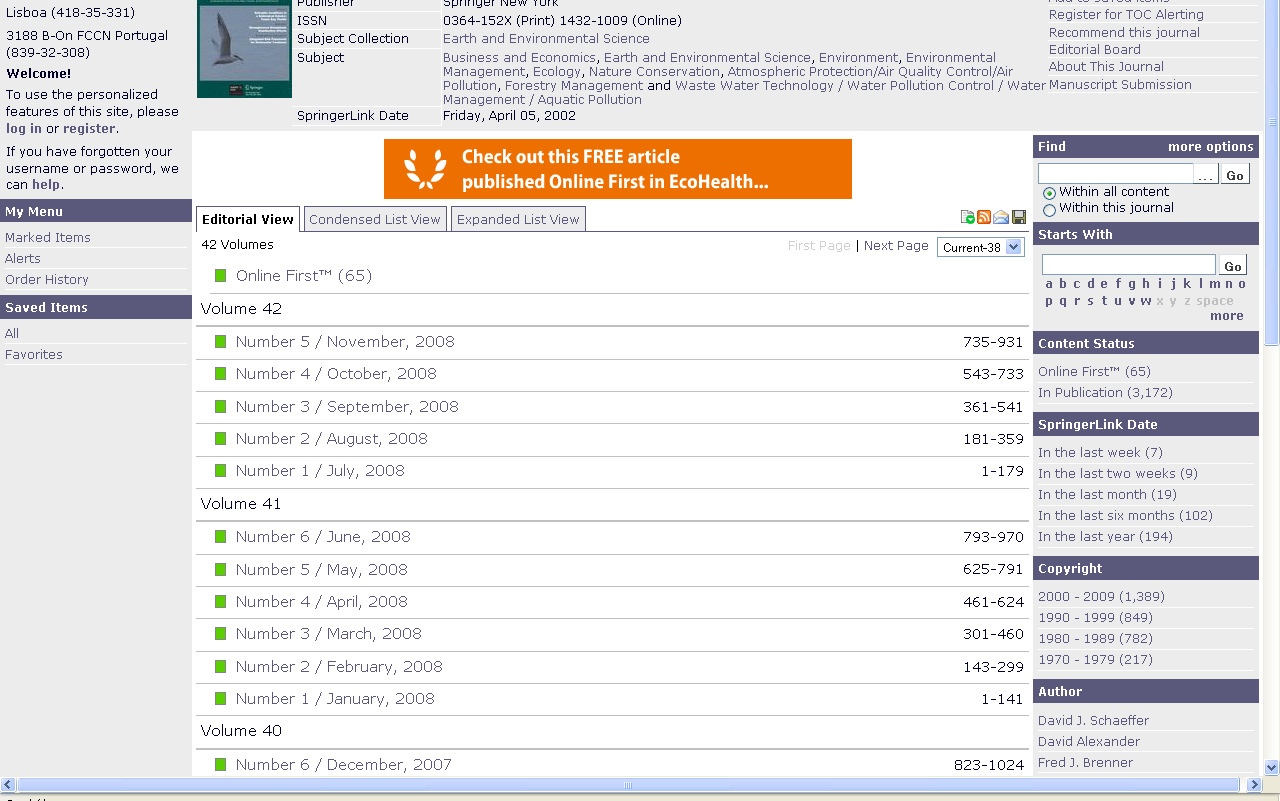Click the horizontal scrollbar right arrow

coord(1255,785)
